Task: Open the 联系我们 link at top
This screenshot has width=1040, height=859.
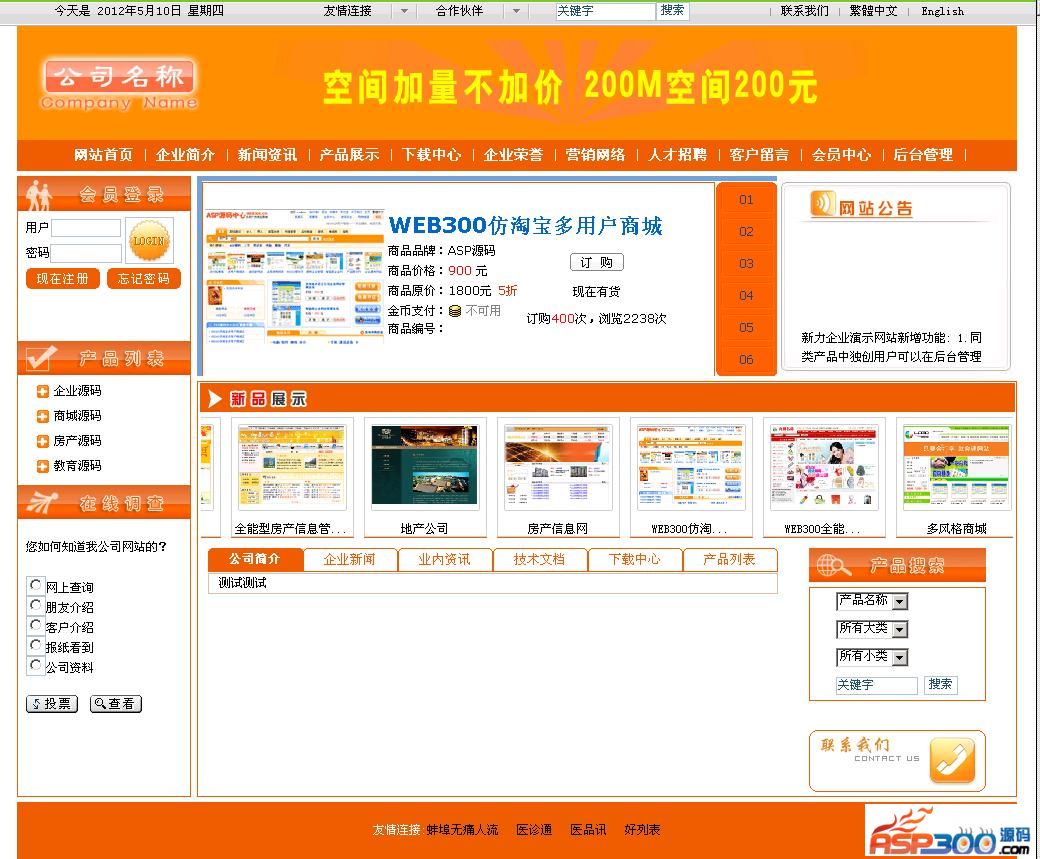Action: tap(805, 11)
